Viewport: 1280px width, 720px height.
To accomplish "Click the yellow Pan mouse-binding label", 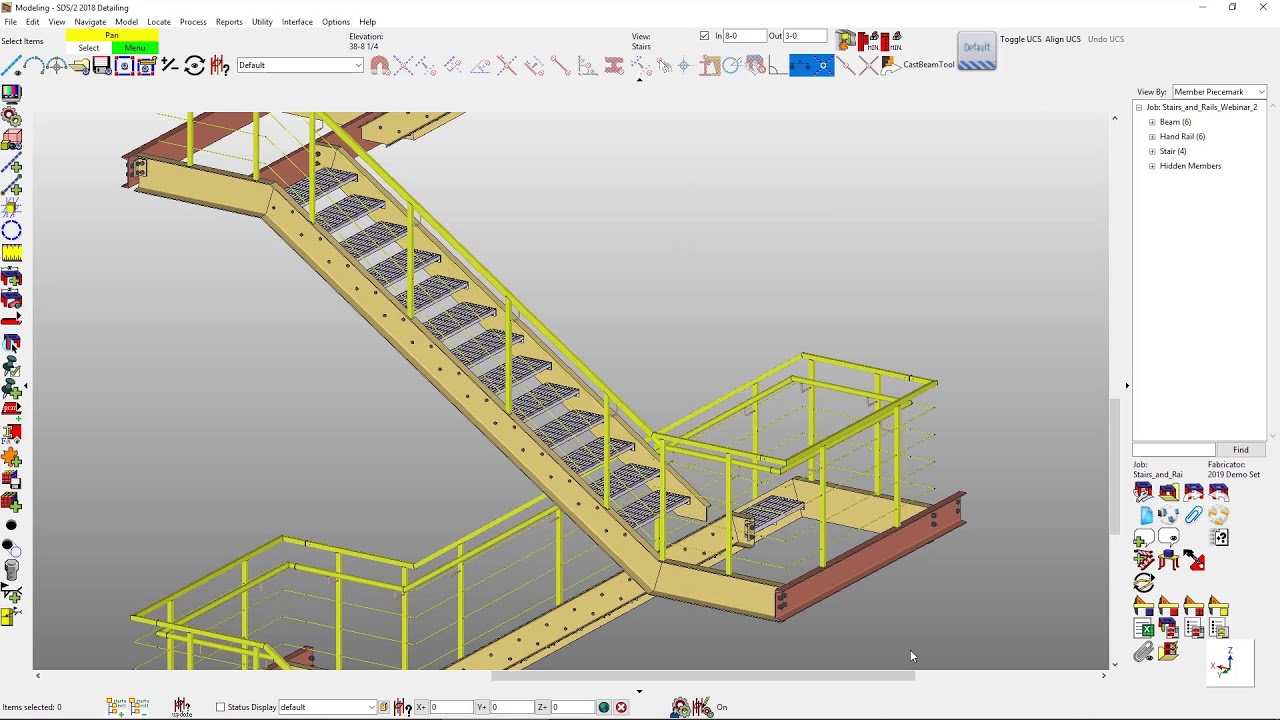I will [112, 36].
